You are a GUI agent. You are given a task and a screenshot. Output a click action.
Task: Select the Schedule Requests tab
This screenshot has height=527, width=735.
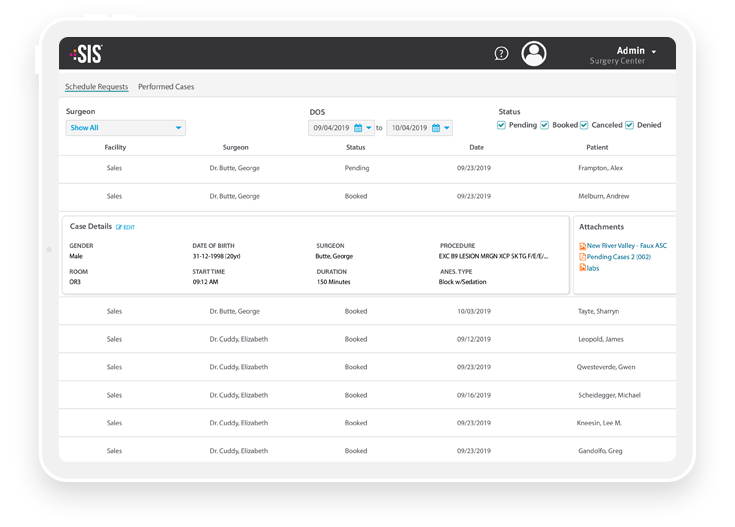97,87
